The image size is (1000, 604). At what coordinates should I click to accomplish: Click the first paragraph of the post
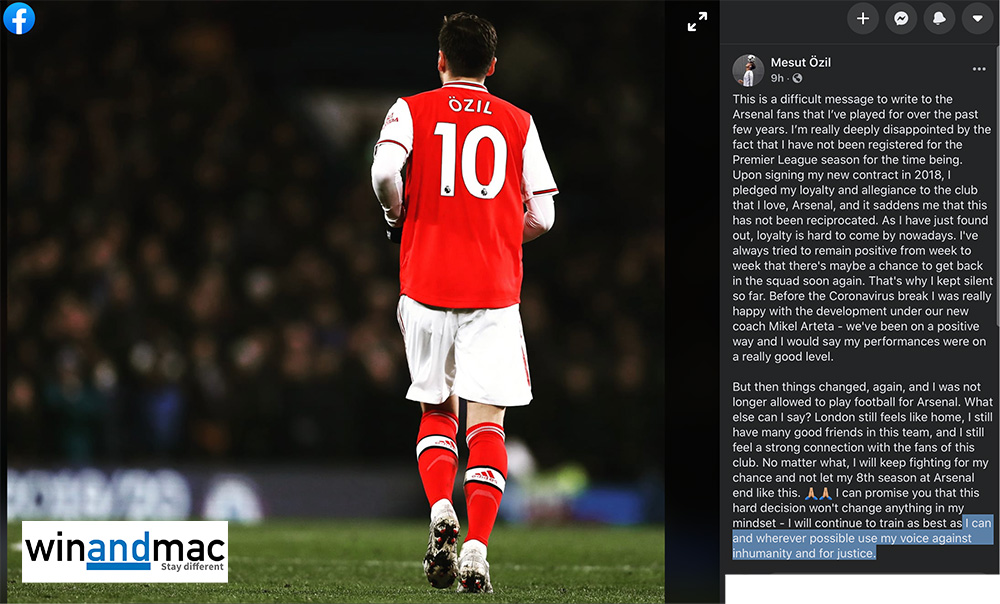pyautogui.click(x=862, y=228)
